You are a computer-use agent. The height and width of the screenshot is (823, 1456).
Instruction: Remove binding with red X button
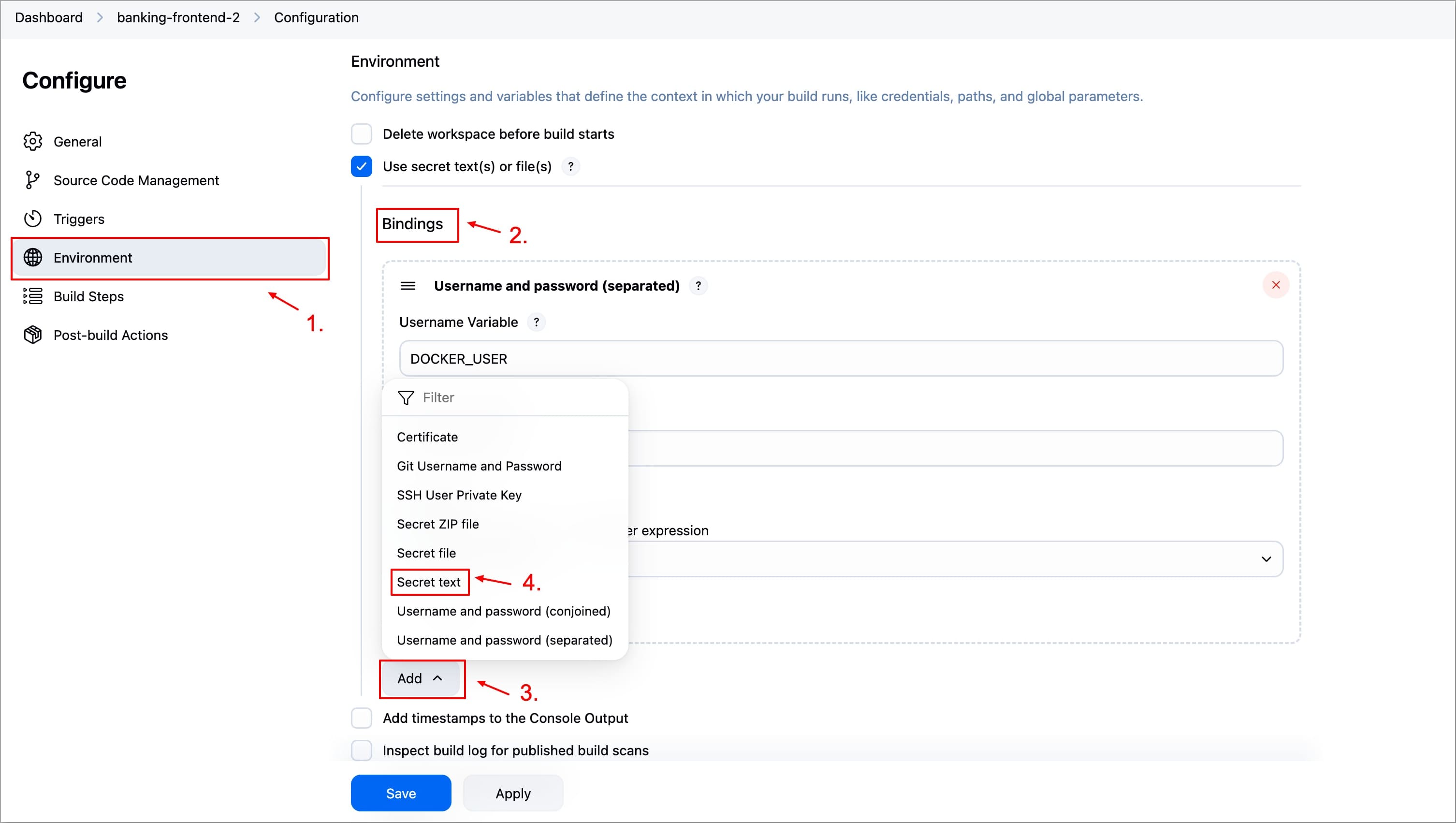(1276, 285)
